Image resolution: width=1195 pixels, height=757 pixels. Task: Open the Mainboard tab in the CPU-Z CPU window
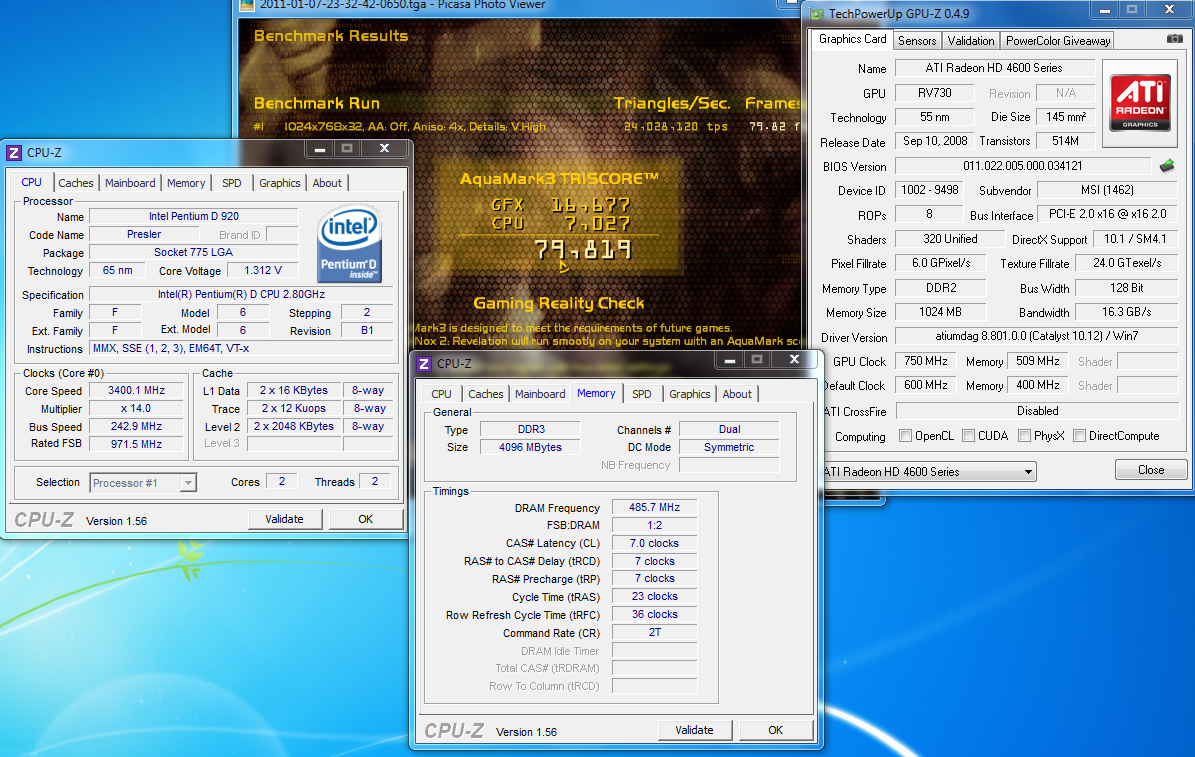pyautogui.click(x=130, y=183)
